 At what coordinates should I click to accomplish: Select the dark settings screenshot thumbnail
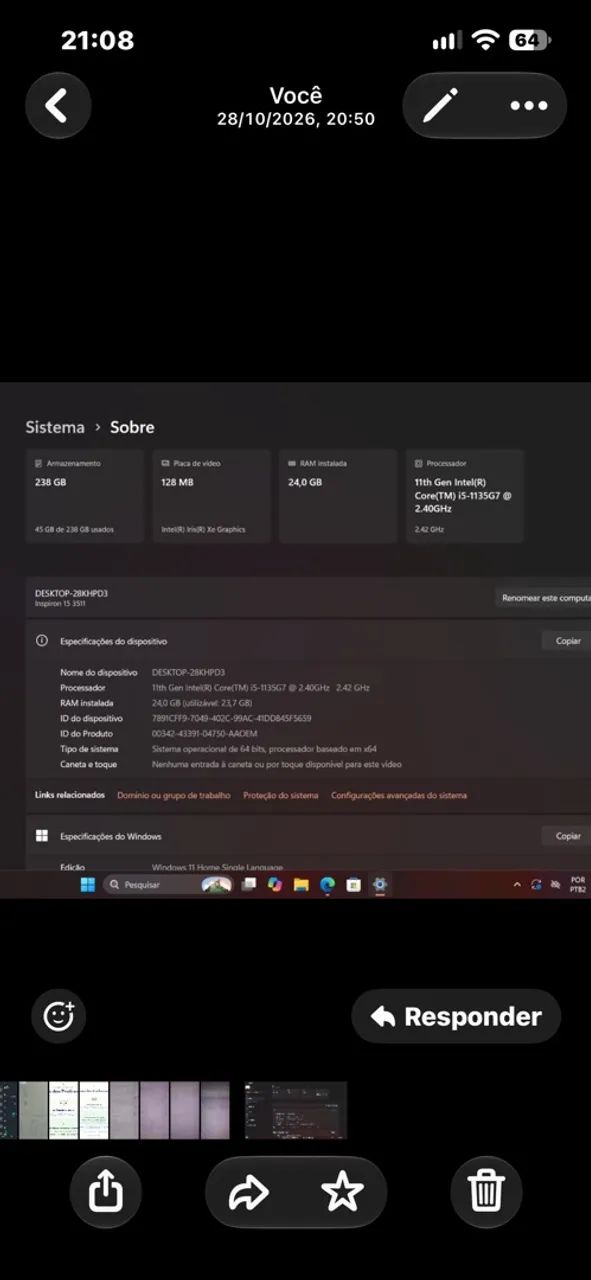point(296,1110)
